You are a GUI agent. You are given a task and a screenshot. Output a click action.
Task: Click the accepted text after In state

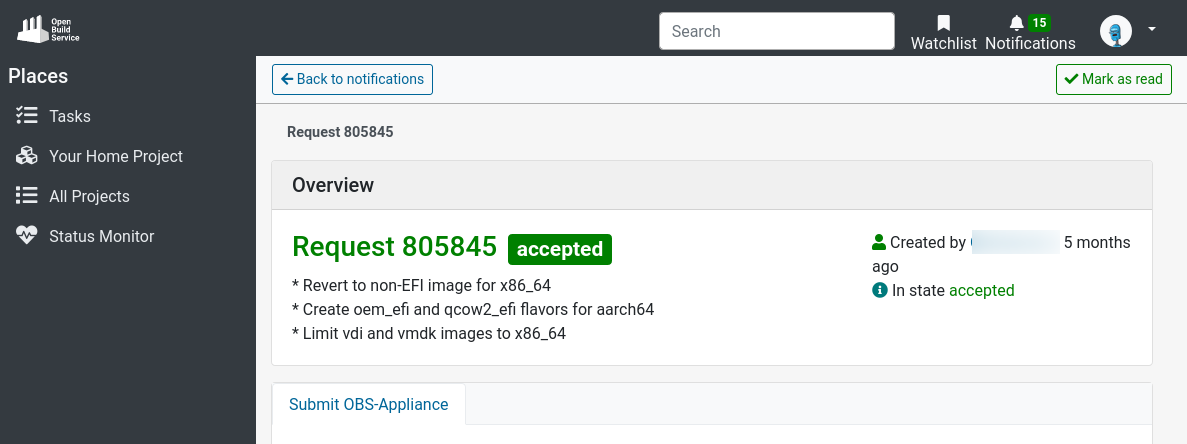point(981,290)
